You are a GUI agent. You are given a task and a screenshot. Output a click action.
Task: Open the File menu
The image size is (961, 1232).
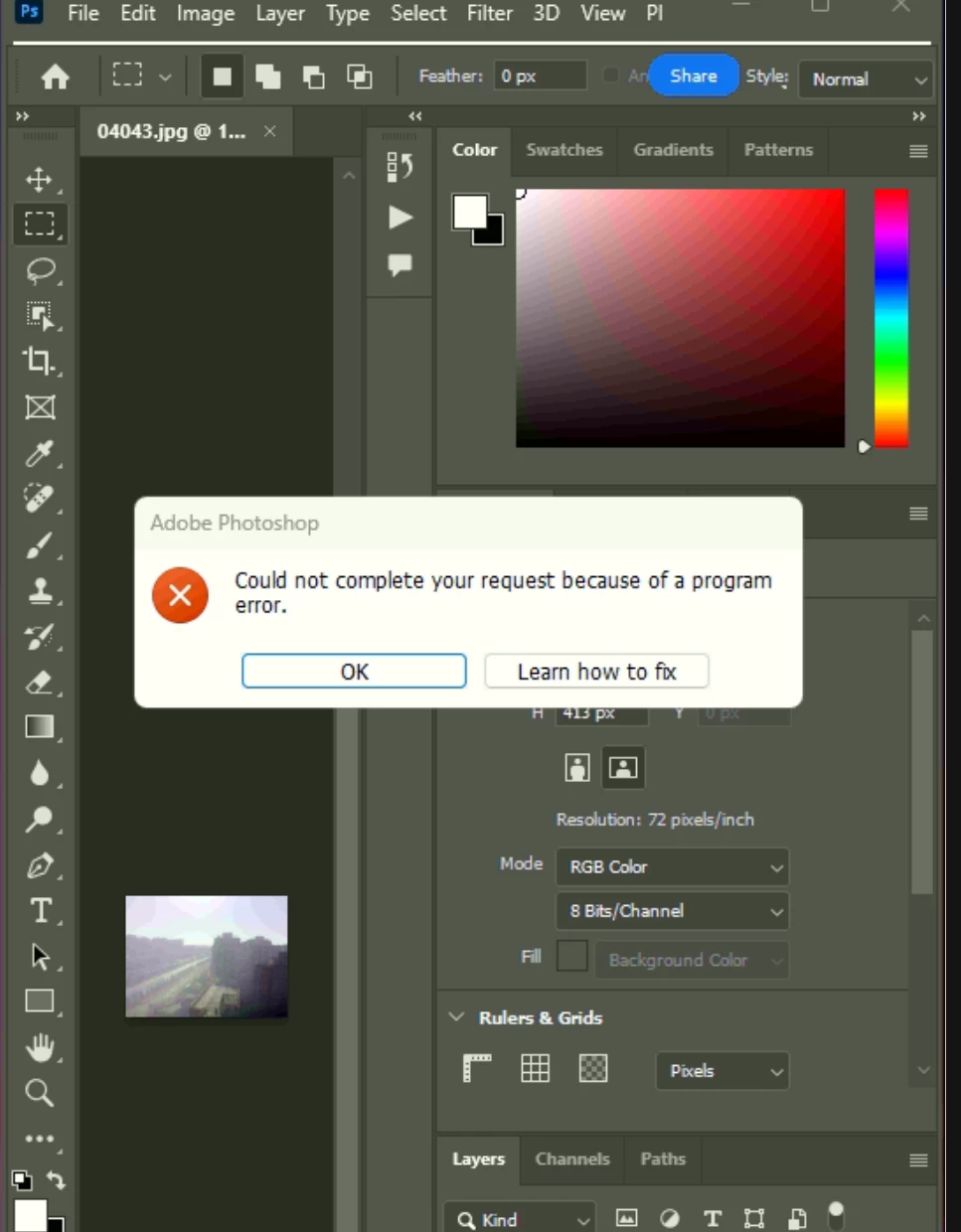click(x=83, y=14)
